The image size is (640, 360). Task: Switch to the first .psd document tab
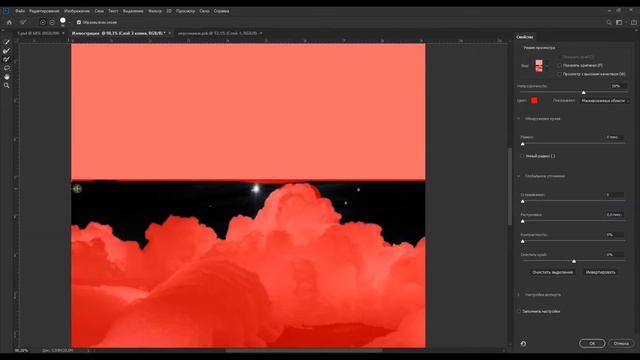[38, 33]
